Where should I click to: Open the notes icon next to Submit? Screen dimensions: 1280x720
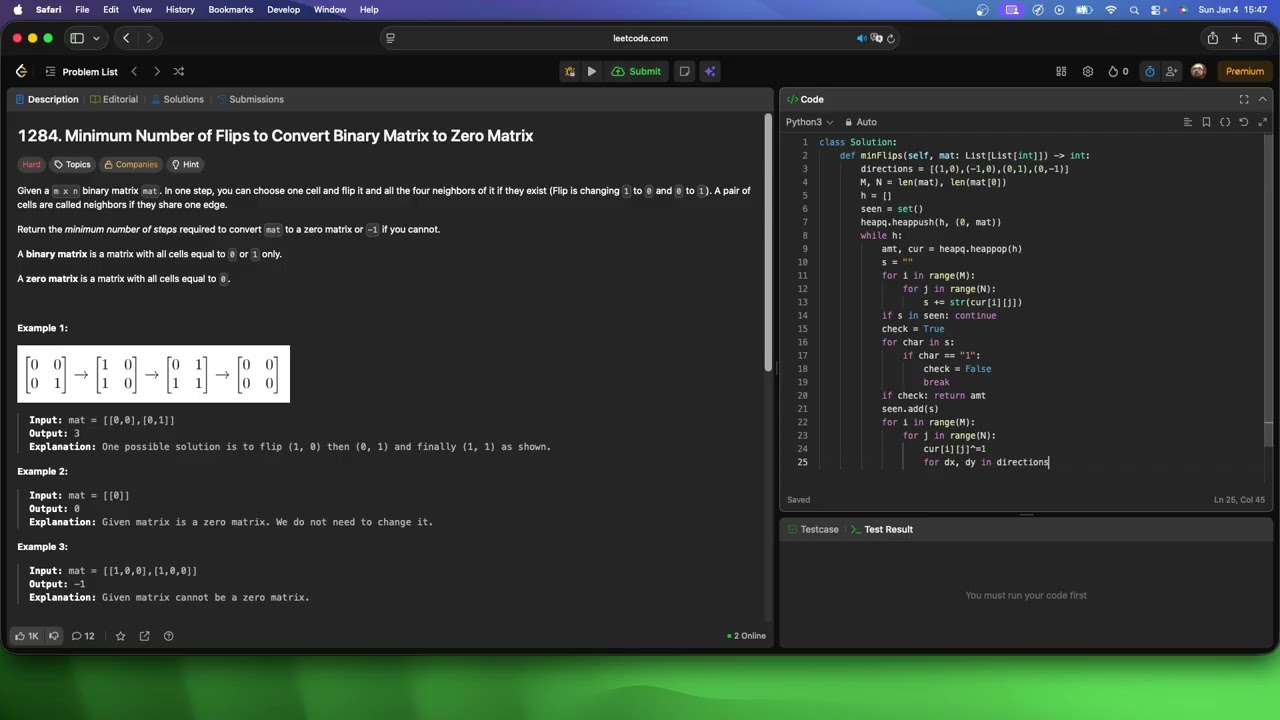684,71
